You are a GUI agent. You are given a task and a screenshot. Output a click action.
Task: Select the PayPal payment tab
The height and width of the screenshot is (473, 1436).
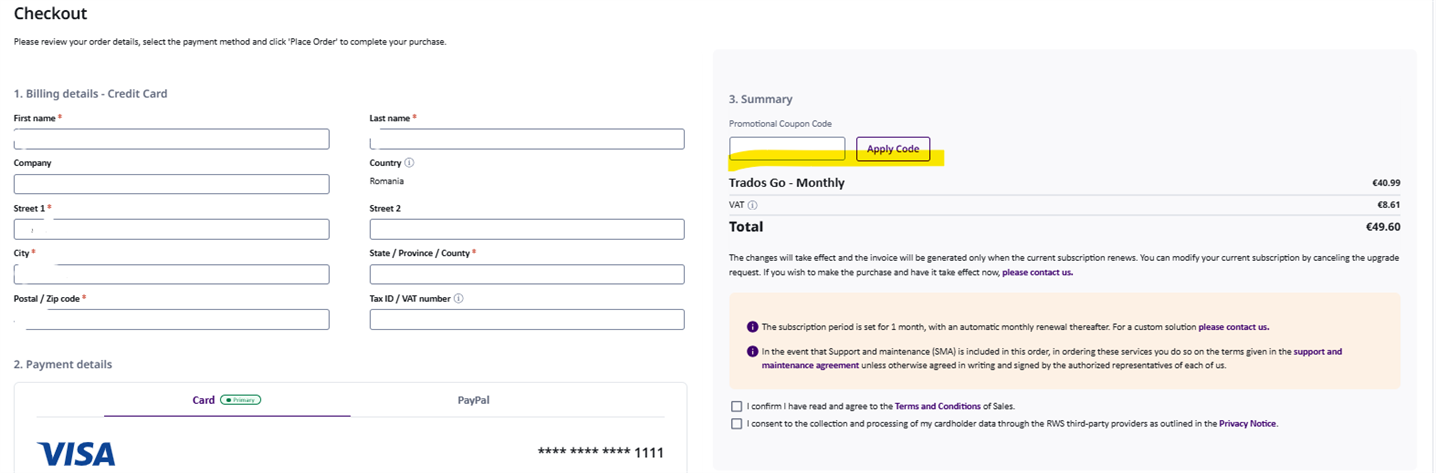click(474, 400)
